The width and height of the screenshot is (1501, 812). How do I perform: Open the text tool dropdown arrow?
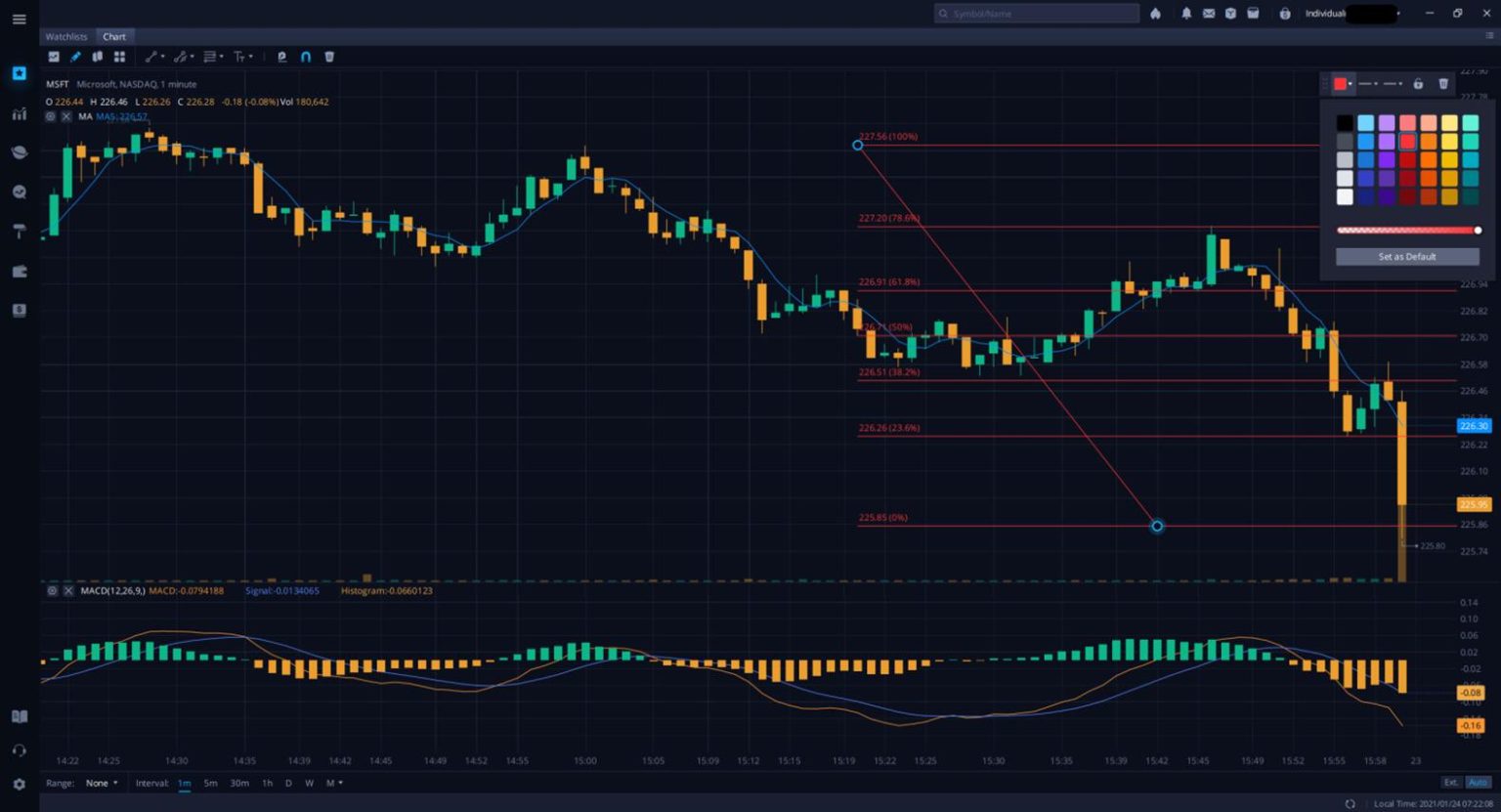click(252, 57)
